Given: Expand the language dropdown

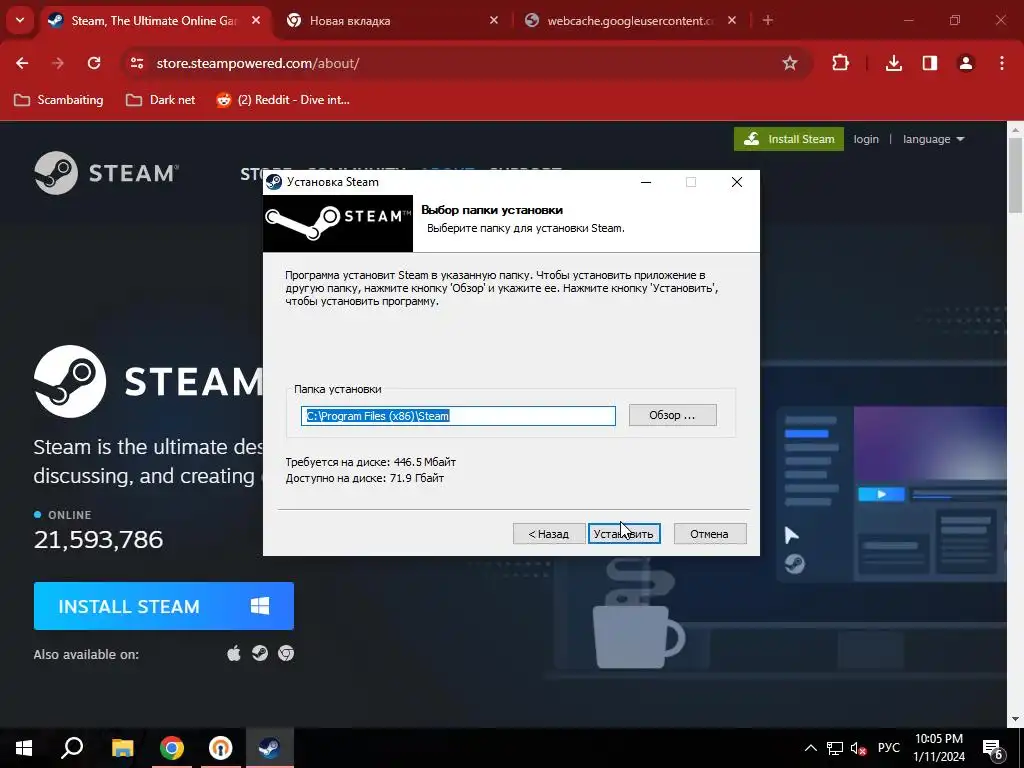Looking at the screenshot, I should click(933, 139).
